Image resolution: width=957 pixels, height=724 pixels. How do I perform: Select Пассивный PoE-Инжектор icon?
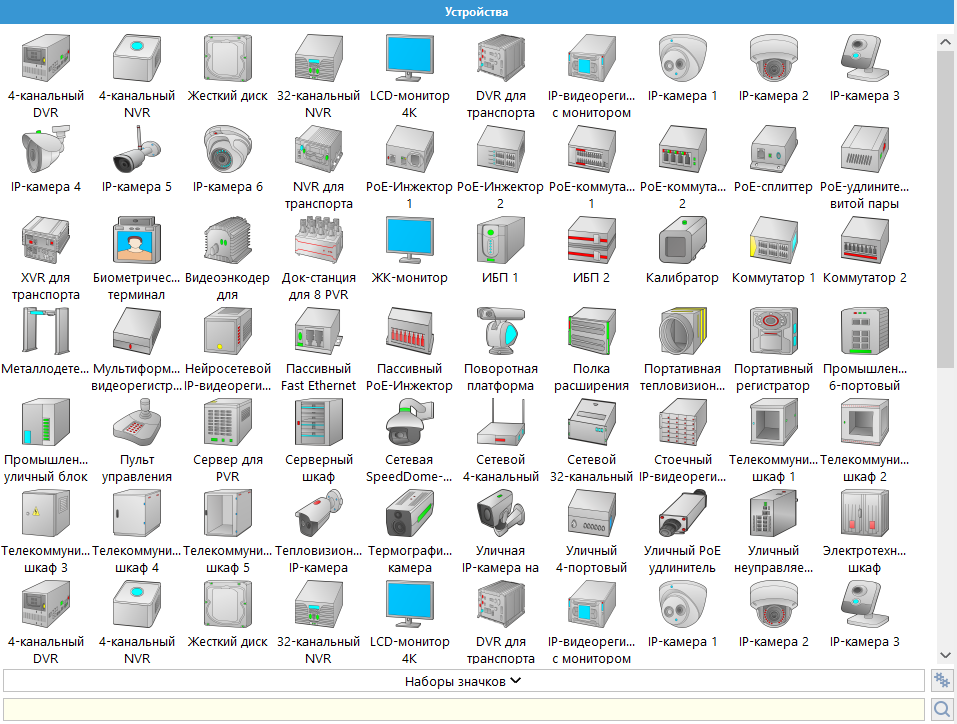(410, 331)
